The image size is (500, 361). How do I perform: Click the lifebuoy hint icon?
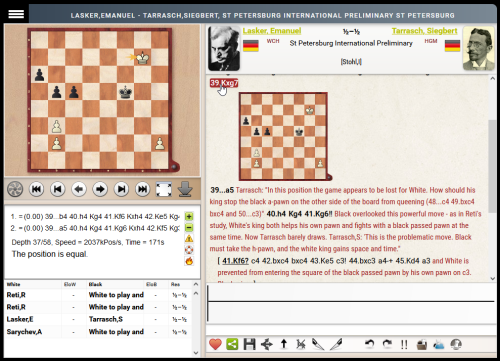tap(189, 250)
